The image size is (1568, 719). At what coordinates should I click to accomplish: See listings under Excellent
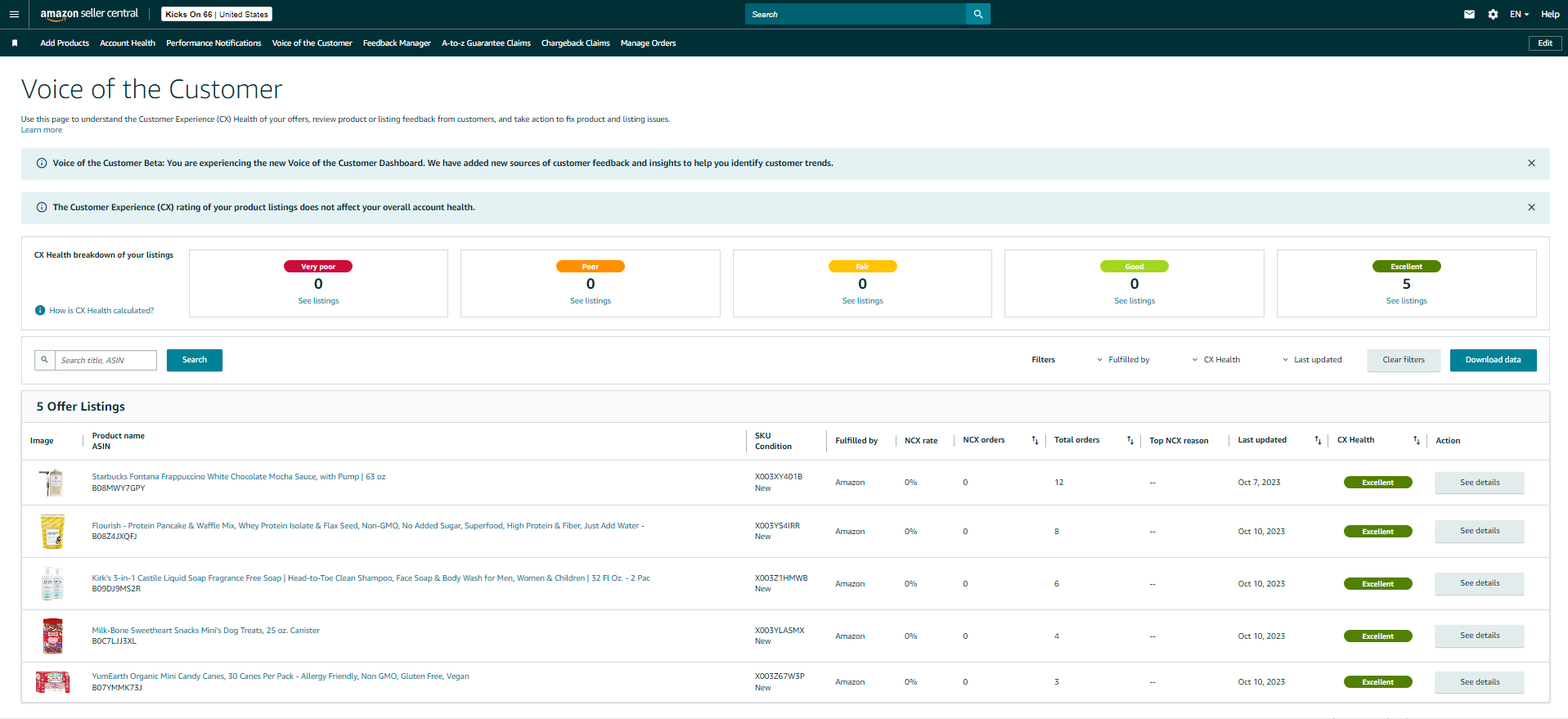[1407, 301]
